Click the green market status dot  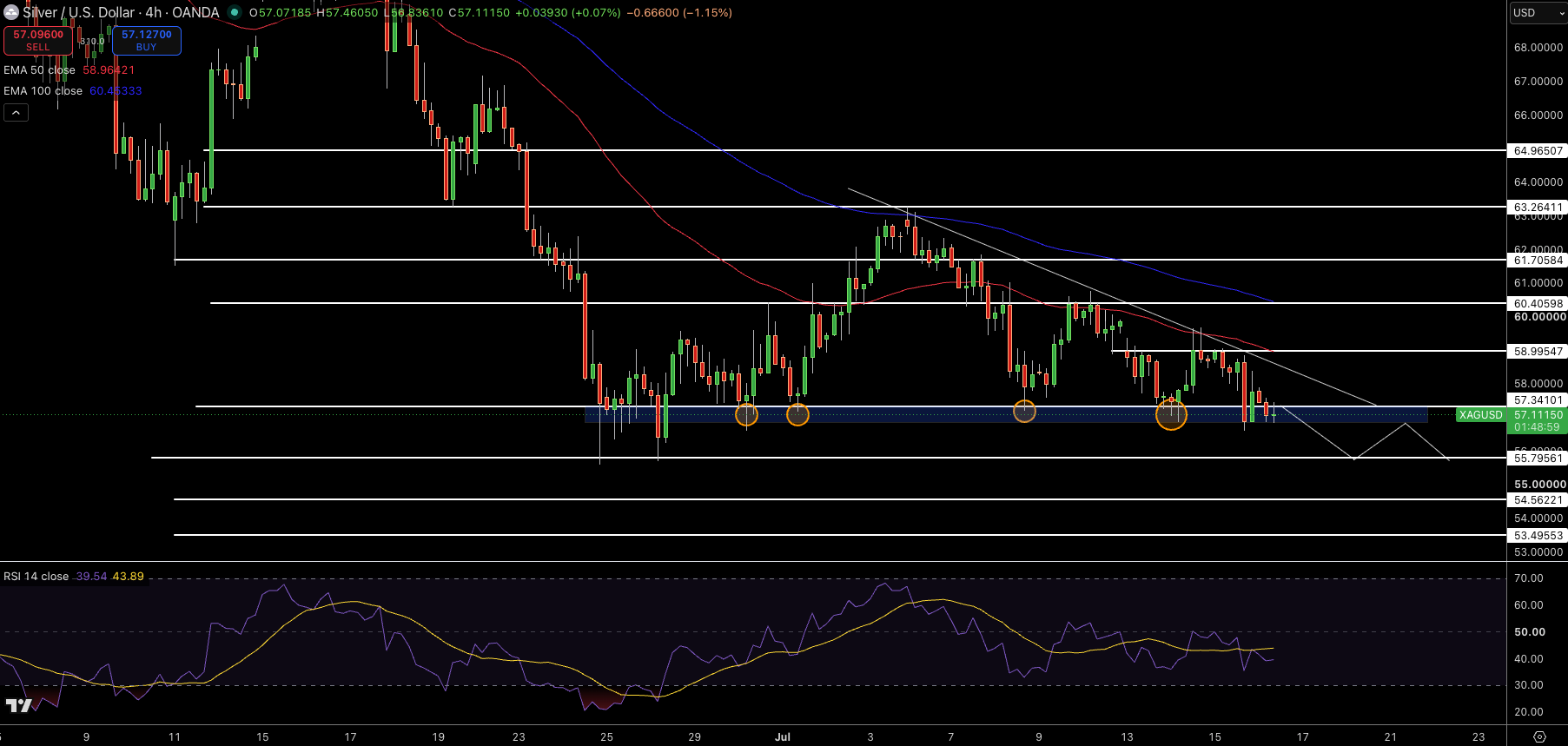pyautogui.click(x=234, y=12)
